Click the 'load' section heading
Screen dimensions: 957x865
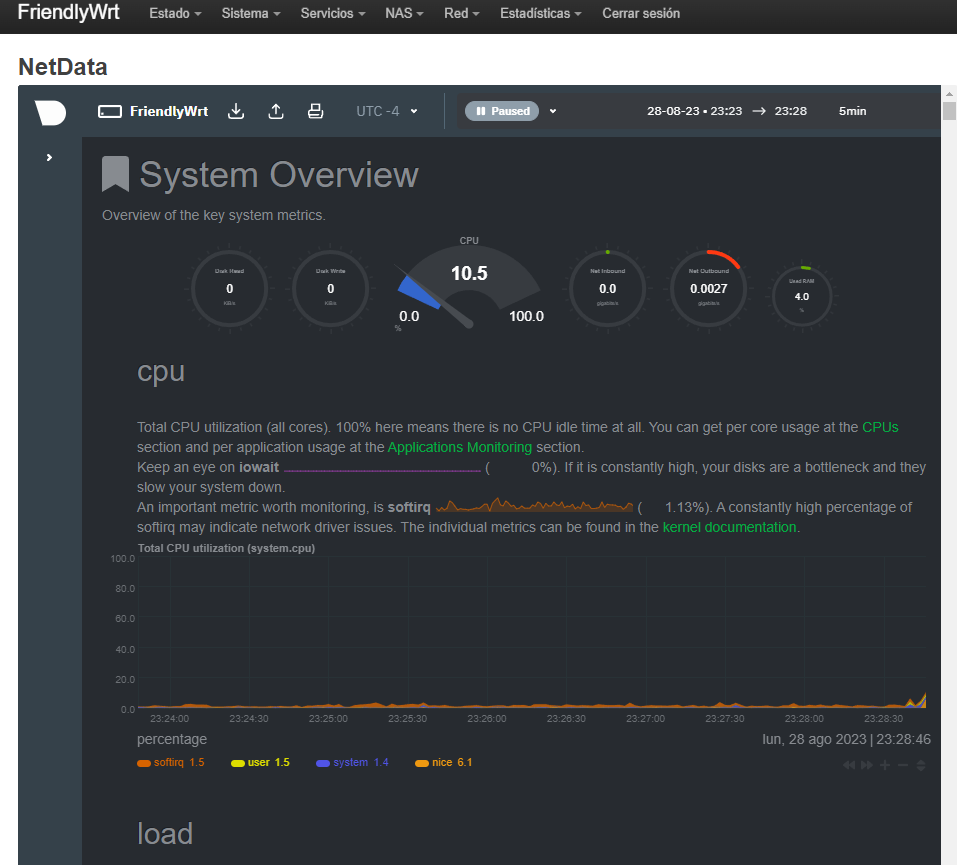click(x=165, y=834)
